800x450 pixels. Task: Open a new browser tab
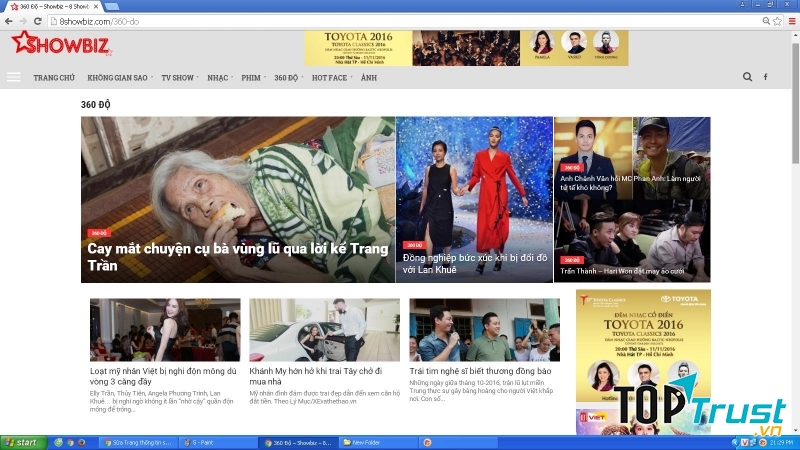(112, 7)
